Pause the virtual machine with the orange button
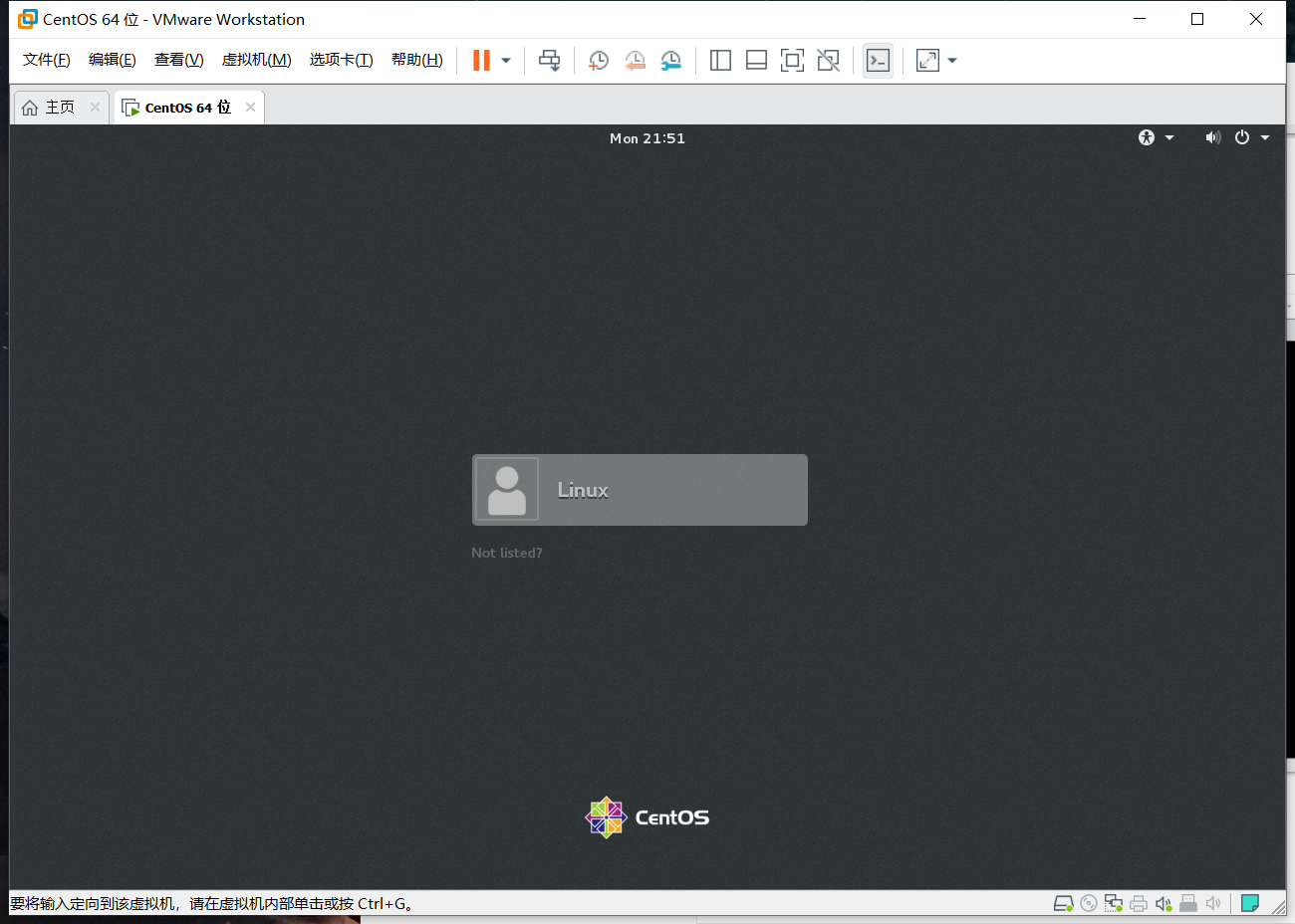Screen dimensions: 1295x924 (x=481, y=61)
